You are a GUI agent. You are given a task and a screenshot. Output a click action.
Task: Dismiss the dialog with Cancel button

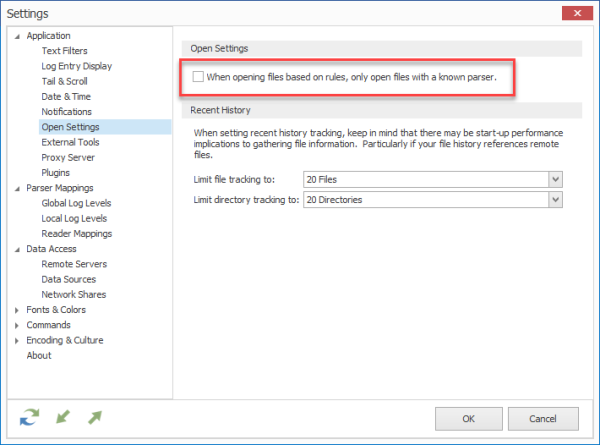point(543,419)
